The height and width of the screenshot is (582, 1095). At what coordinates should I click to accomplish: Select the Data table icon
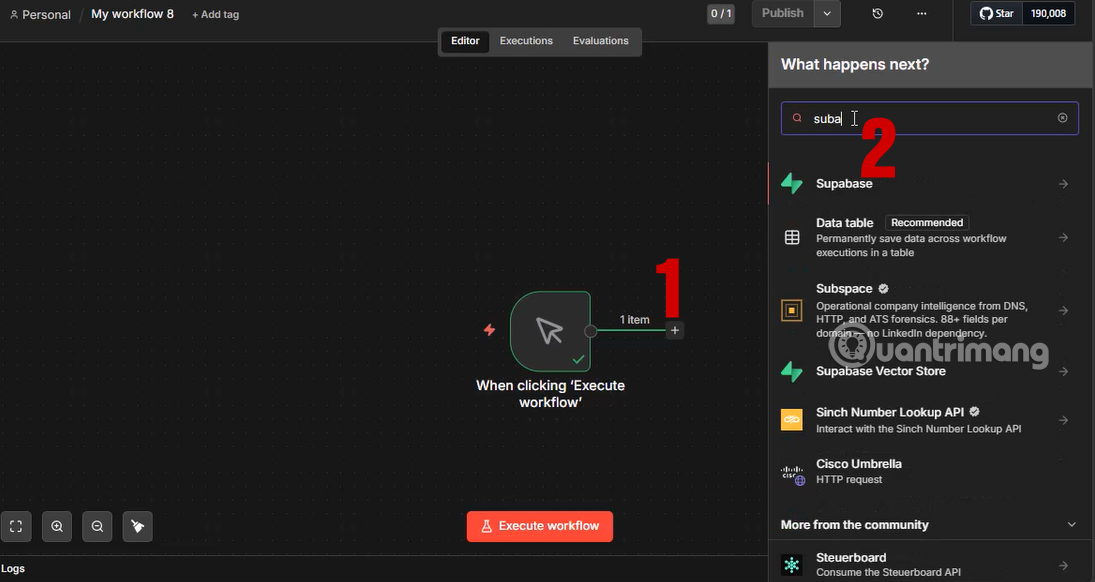coord(792,238)
